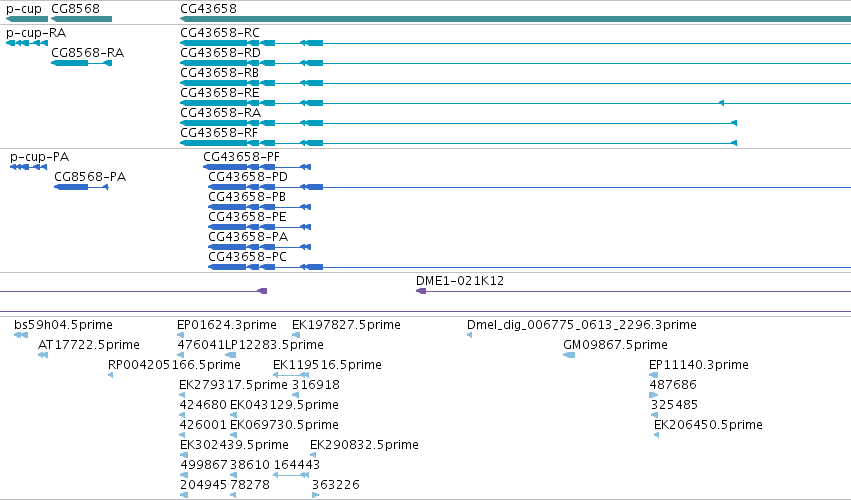Click the teal p-cup gene bar
The image size is (851, 500).
click(x=27, y=19)
